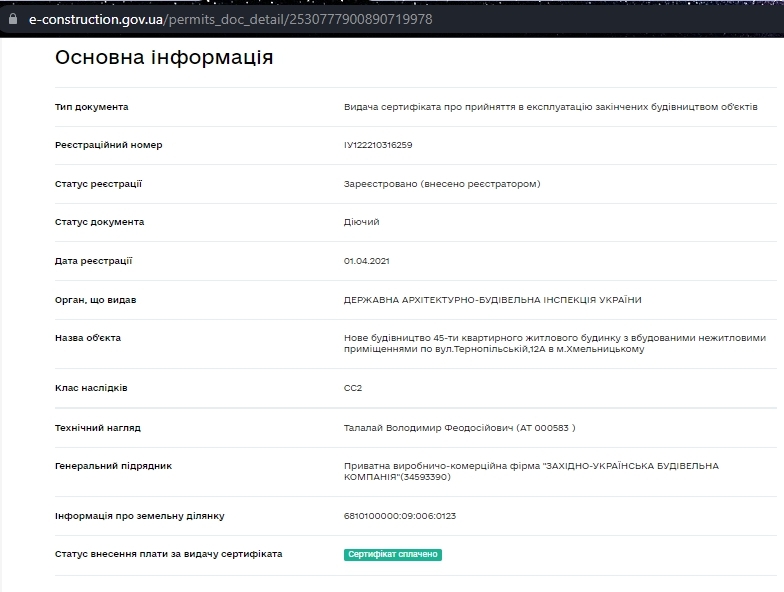Viewport: 784px width, 592px height.
Task: Click object name 'Нове будівництво 45-ти квартирного'
Action: (x=554, y=344)
